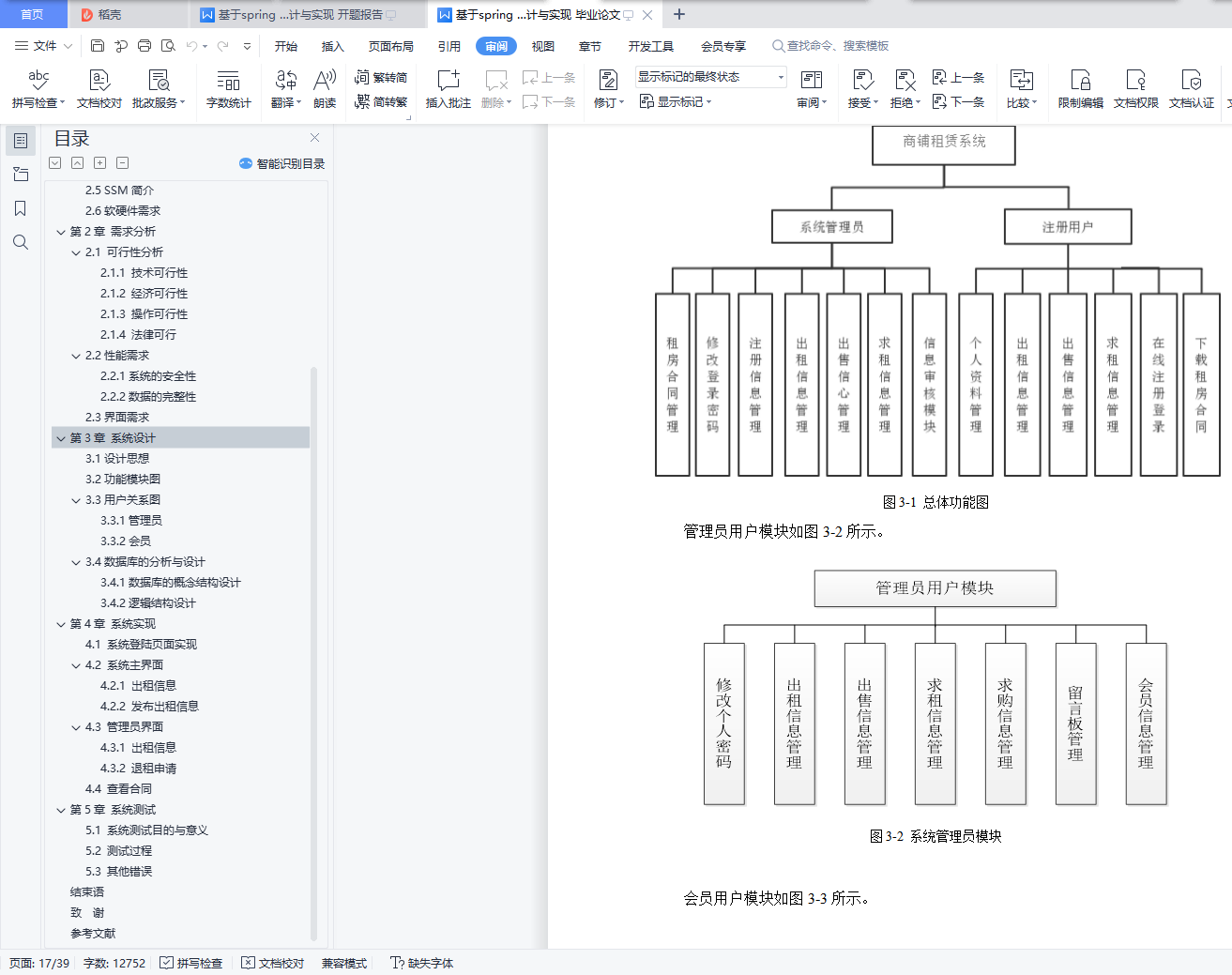Switch to the 插入 ribbon tab
This screenshot has width=1232, height=975.
pos(333,46)
